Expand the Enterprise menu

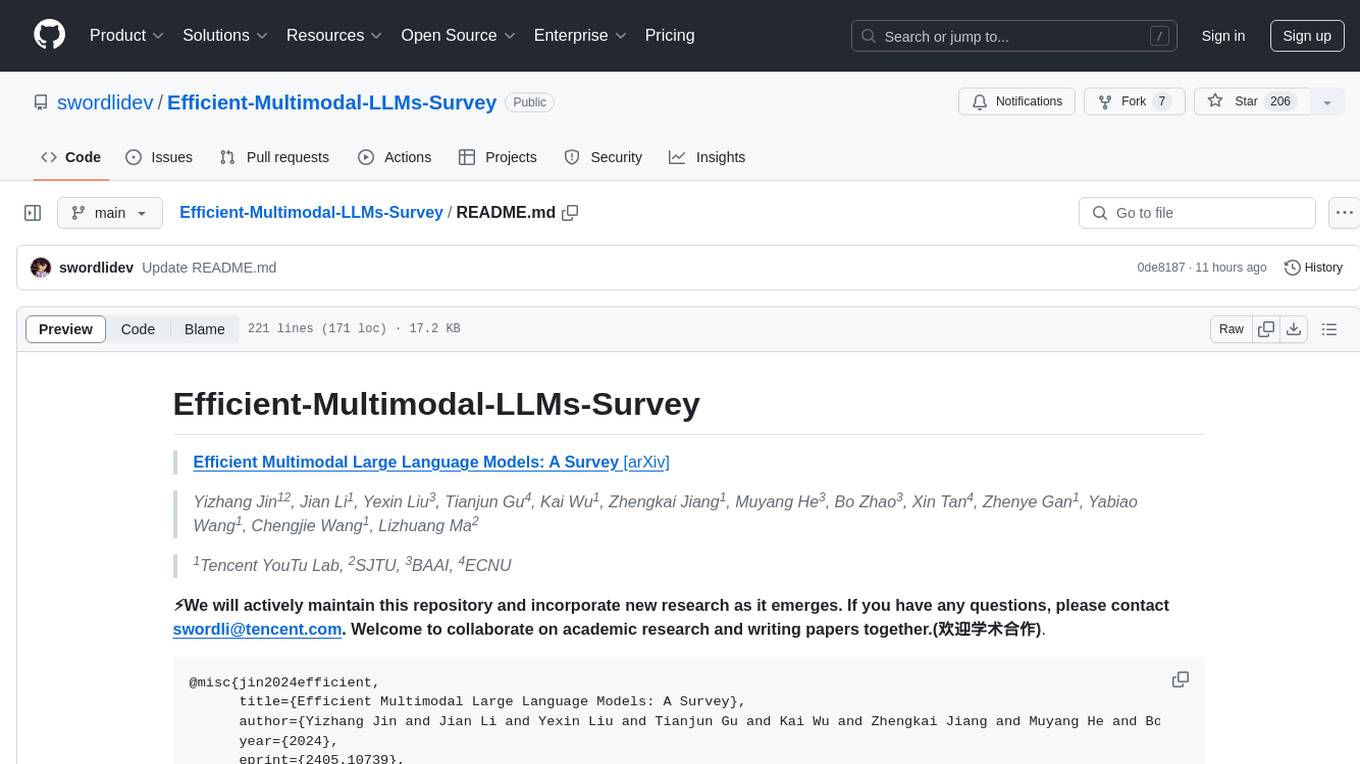coord(581,35)
